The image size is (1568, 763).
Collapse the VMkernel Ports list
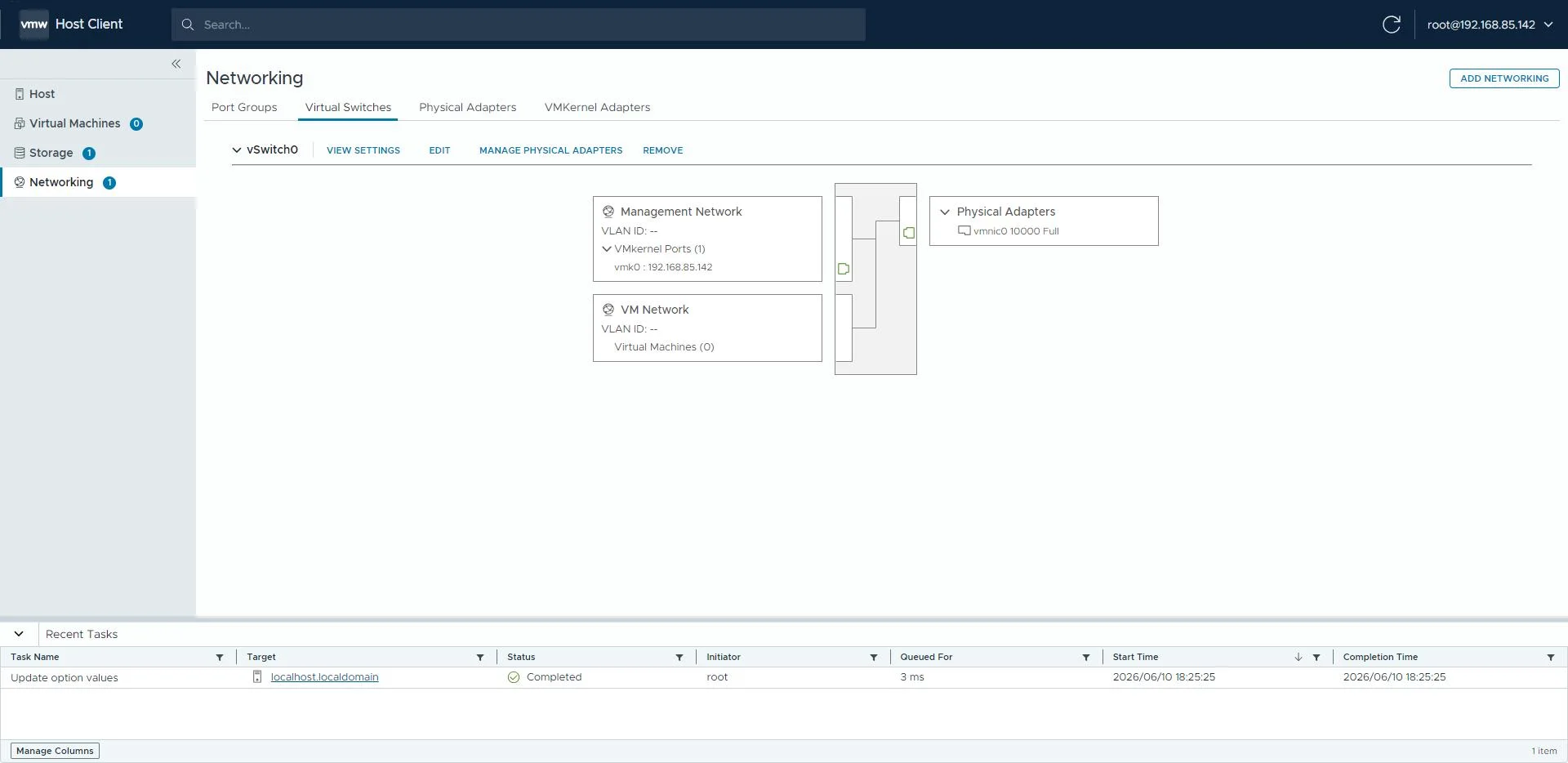pos(607,249)
